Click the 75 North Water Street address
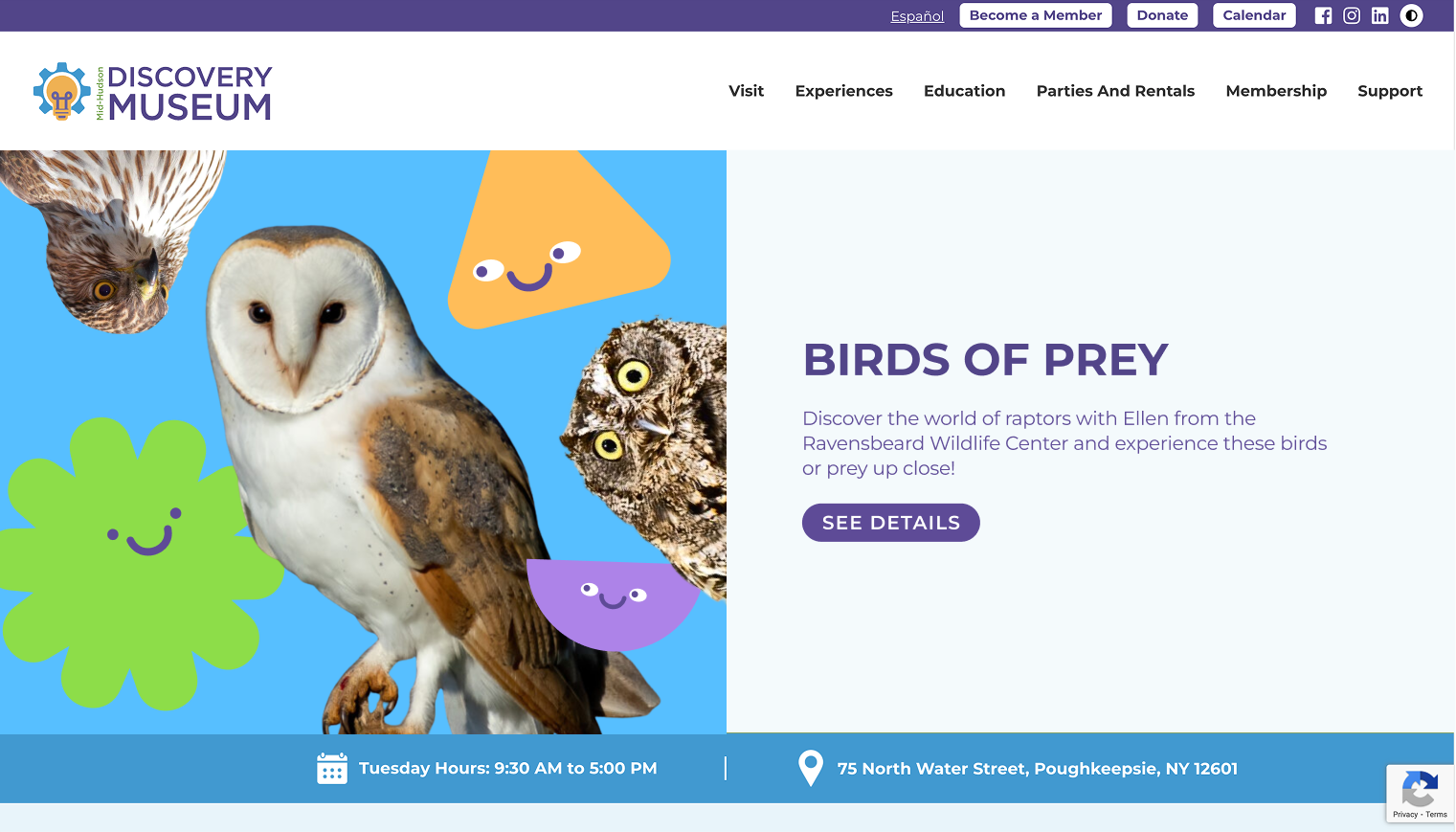 [1037, 769]
